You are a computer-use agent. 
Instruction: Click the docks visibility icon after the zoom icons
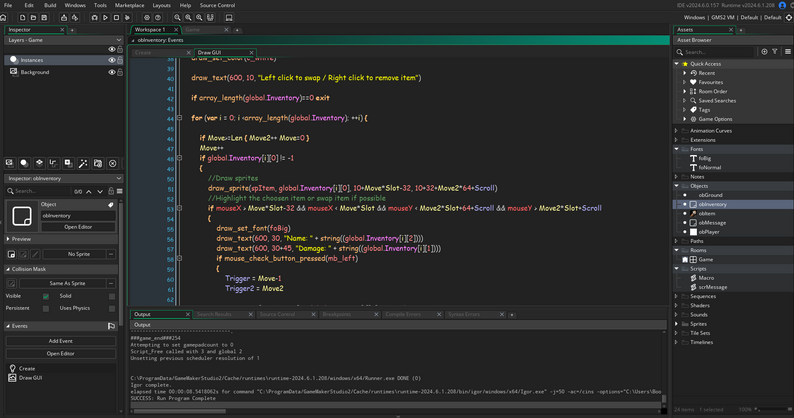pyautogui.click(x=210, y=17)
